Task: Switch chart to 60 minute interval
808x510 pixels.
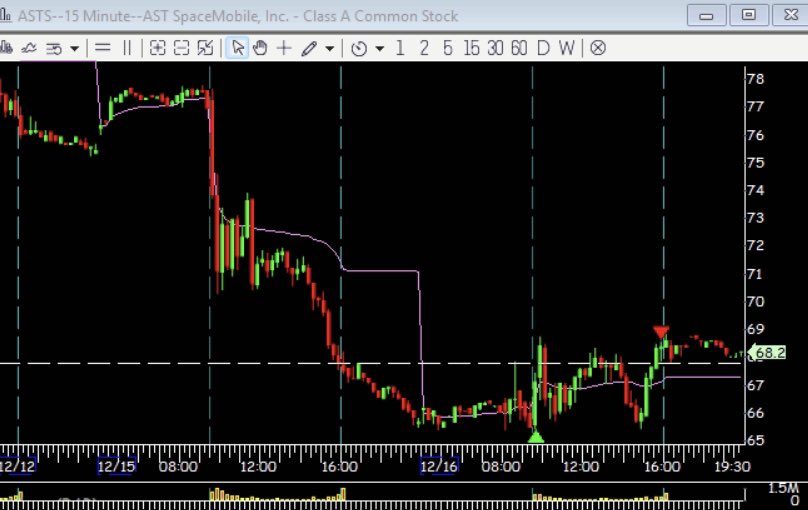Action: (519, 48)
